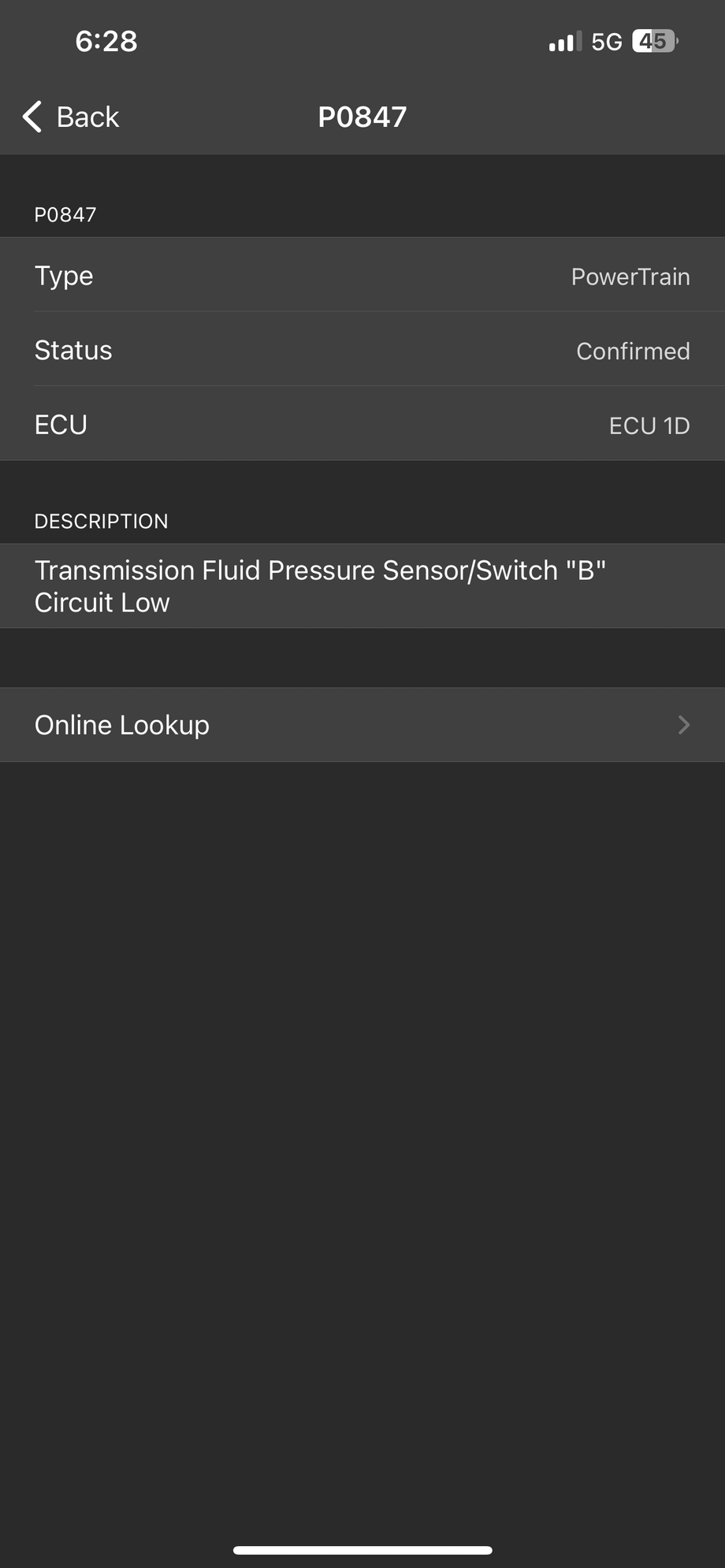Tap the 5G network indicator
725x1568 pixels.
[607, 42]
